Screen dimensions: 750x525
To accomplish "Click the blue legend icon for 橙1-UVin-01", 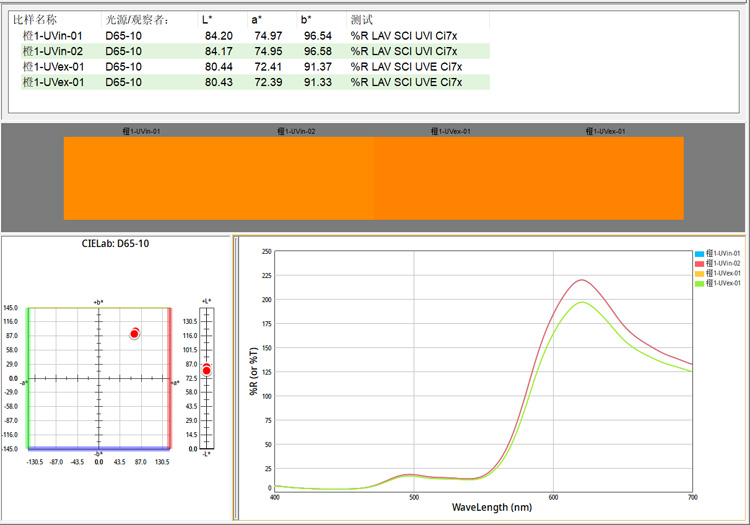I will pos(698,254).
